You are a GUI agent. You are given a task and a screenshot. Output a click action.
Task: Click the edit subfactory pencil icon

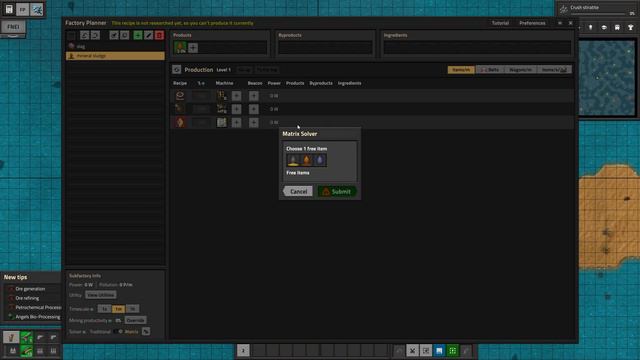[149, 36]
